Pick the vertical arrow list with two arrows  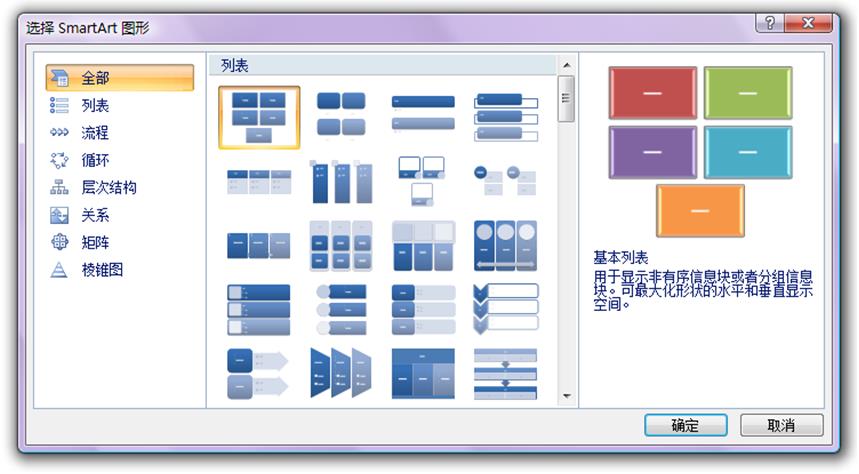[257, 374]
